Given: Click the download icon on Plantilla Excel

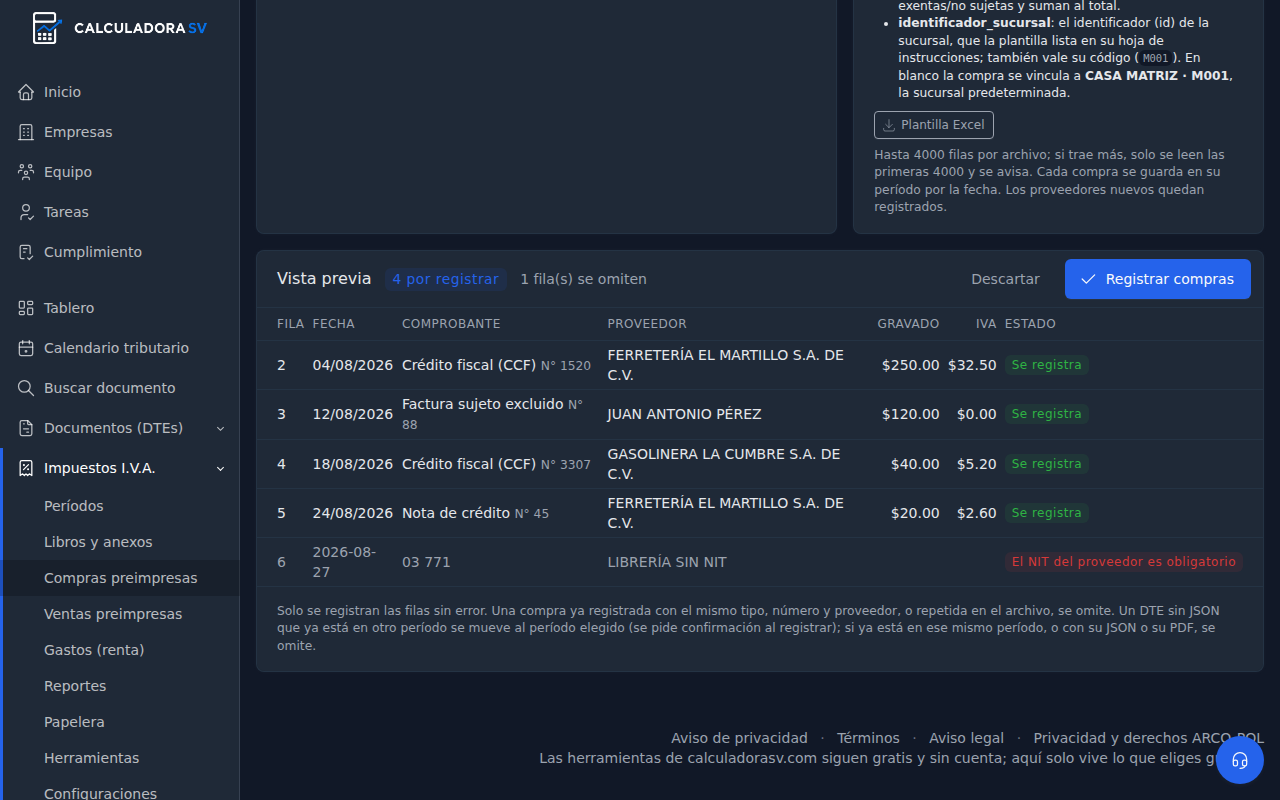Looking at the screenshot, I should [888, 125].
